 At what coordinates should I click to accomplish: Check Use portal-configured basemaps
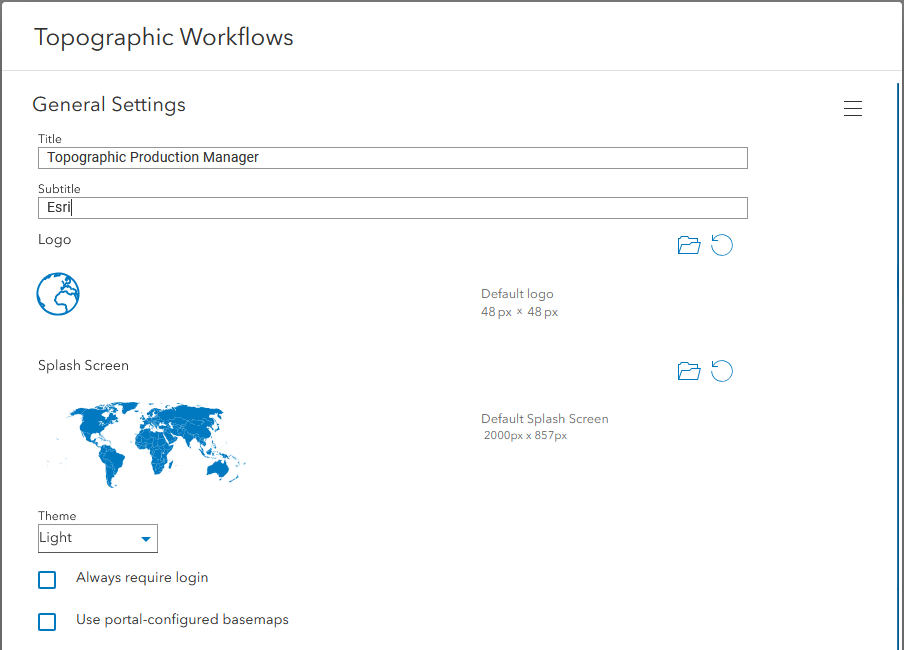(x=46, y=621)
